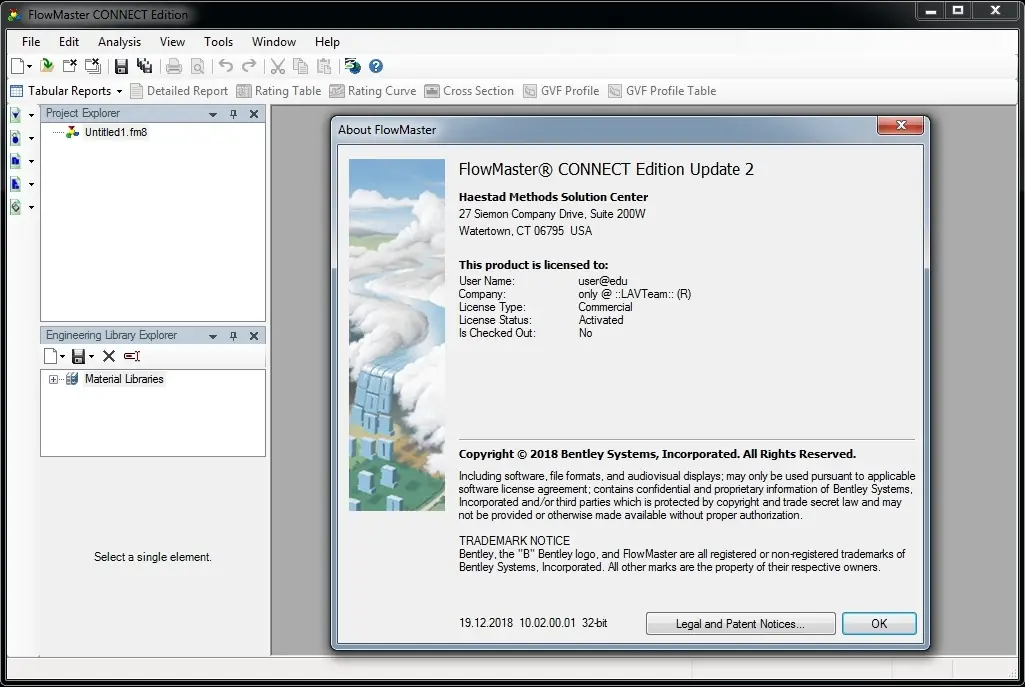Viewport: 1025px width, 687px height.
Task: Click the Cut scissors icon
Action: click(278, 66)
